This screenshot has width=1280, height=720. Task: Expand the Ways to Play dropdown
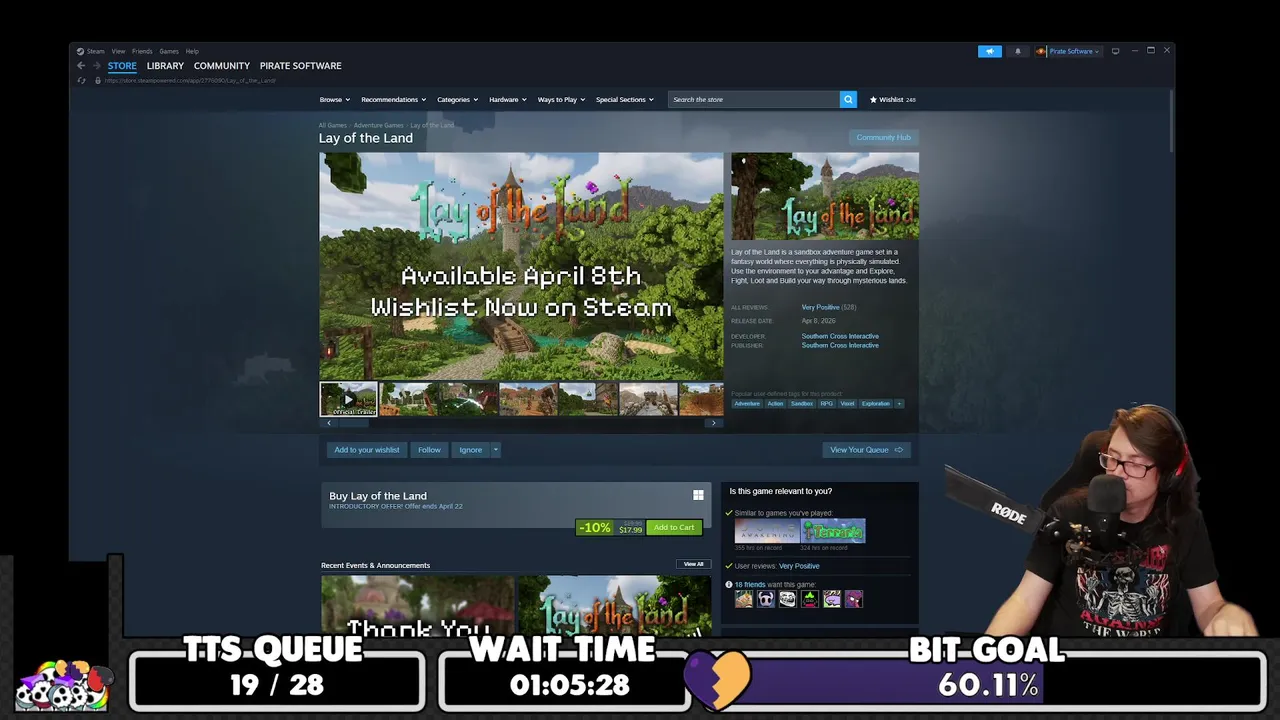pyautogui.click(x=561, y=99)
